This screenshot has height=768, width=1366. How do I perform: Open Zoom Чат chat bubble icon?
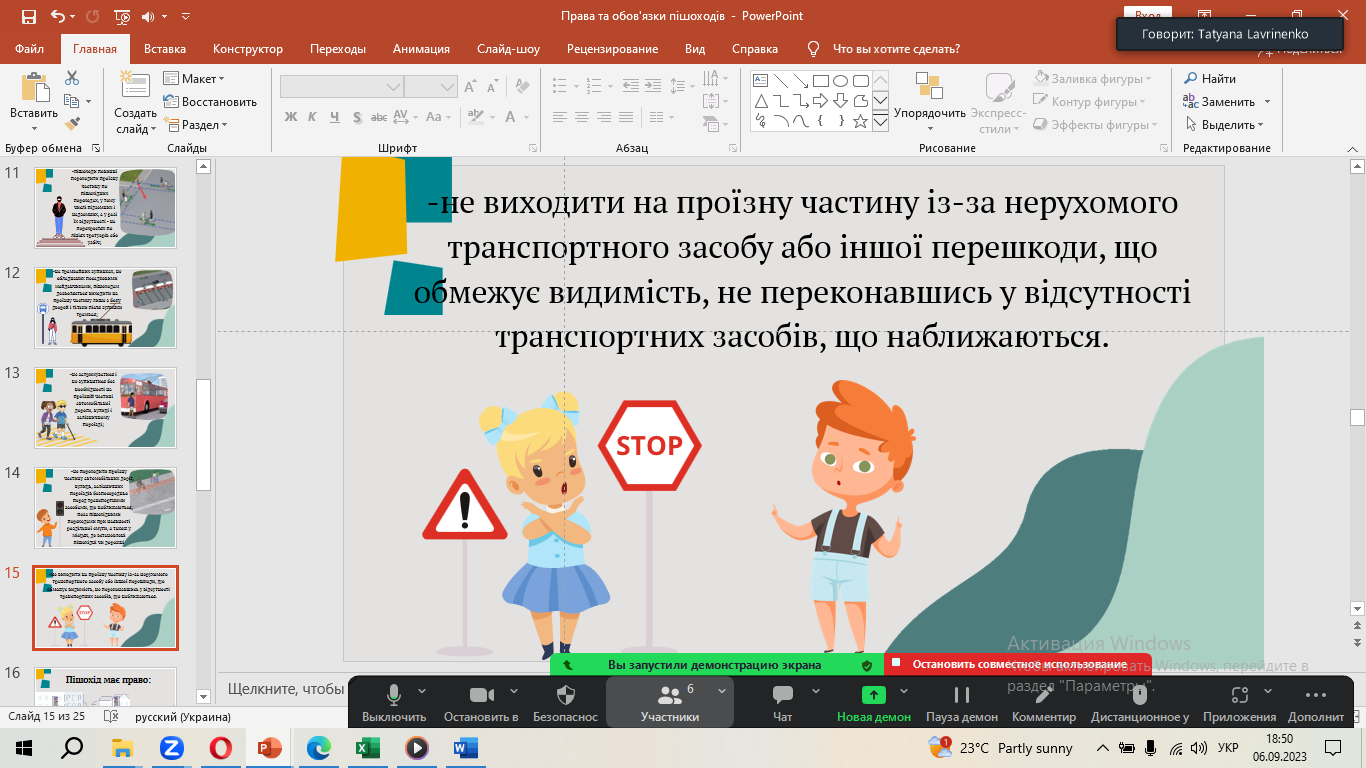click(x=783, y=695)
